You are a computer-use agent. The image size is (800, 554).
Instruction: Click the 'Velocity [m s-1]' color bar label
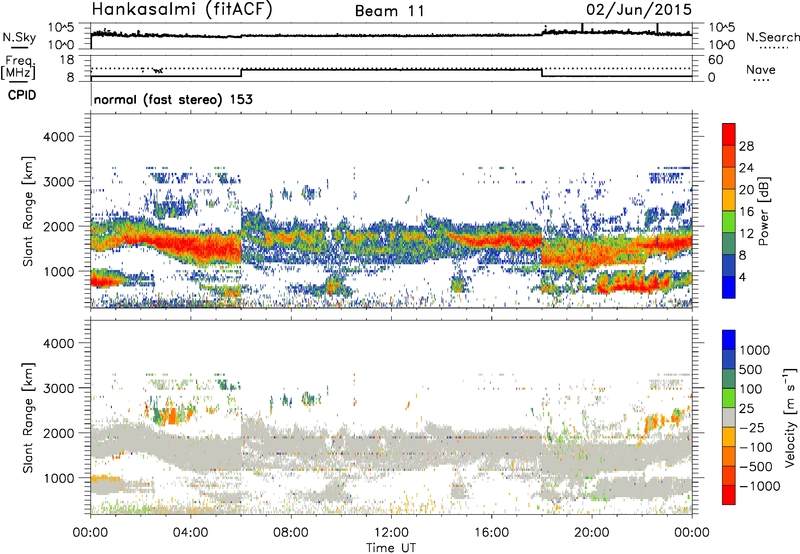[790, 417]
